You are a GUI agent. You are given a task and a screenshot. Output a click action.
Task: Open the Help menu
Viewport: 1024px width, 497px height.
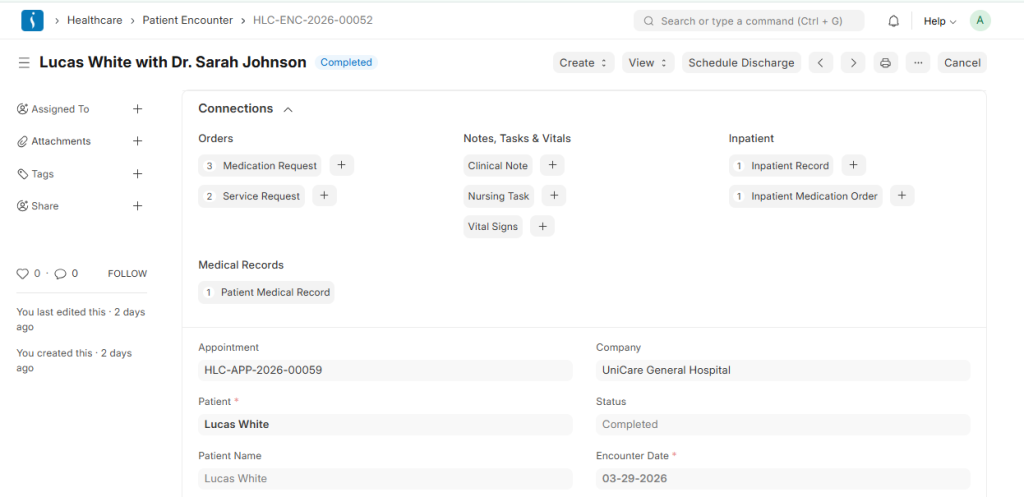[x=939, y=21]
